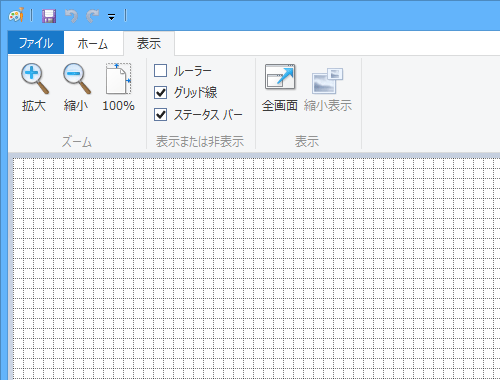Screen dimensions: 500x380
Task: Switch to the ホーム tab
Action: tap(92, 43)
